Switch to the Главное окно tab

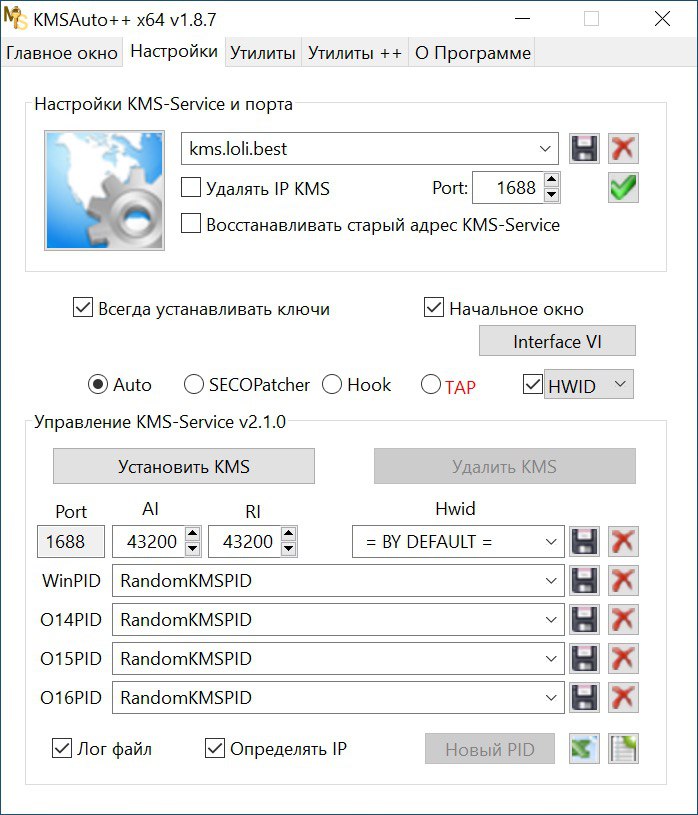(62, 53)
